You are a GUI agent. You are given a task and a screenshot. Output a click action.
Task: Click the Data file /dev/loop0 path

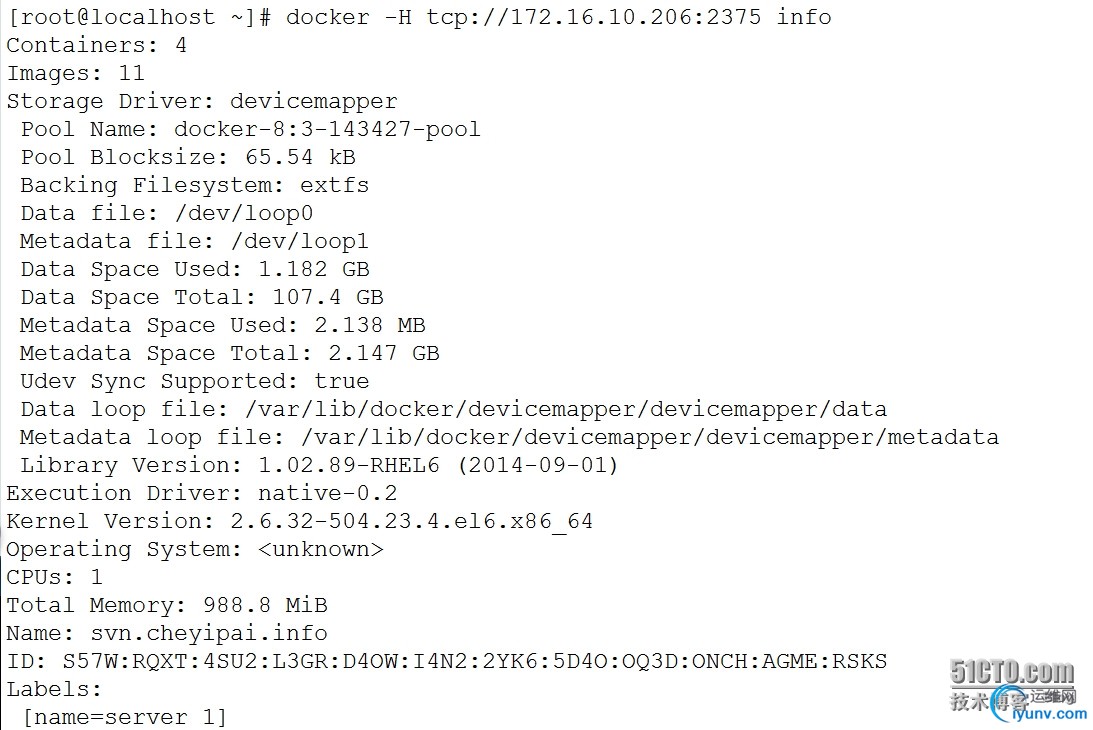pos(244,213)
